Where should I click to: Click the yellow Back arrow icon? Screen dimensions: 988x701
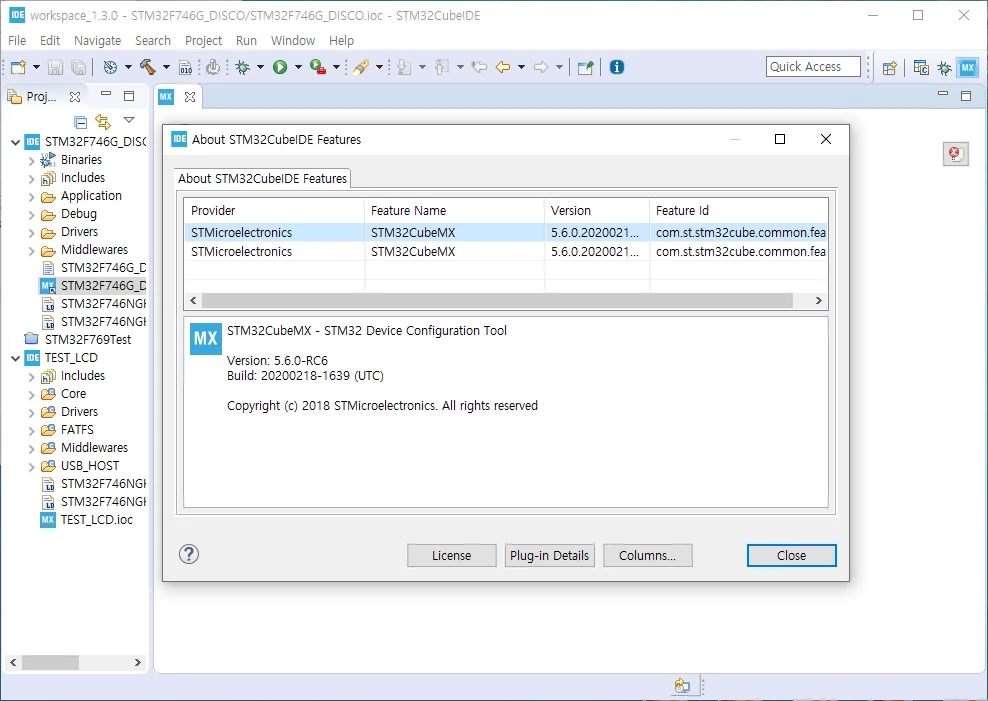(502, 67)
